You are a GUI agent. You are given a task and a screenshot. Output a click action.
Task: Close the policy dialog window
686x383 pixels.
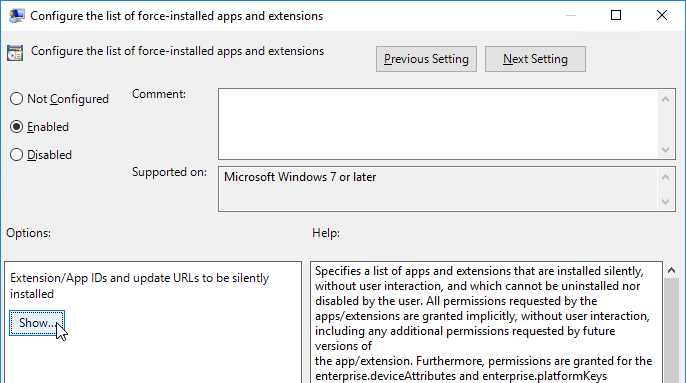pos(662,15)
